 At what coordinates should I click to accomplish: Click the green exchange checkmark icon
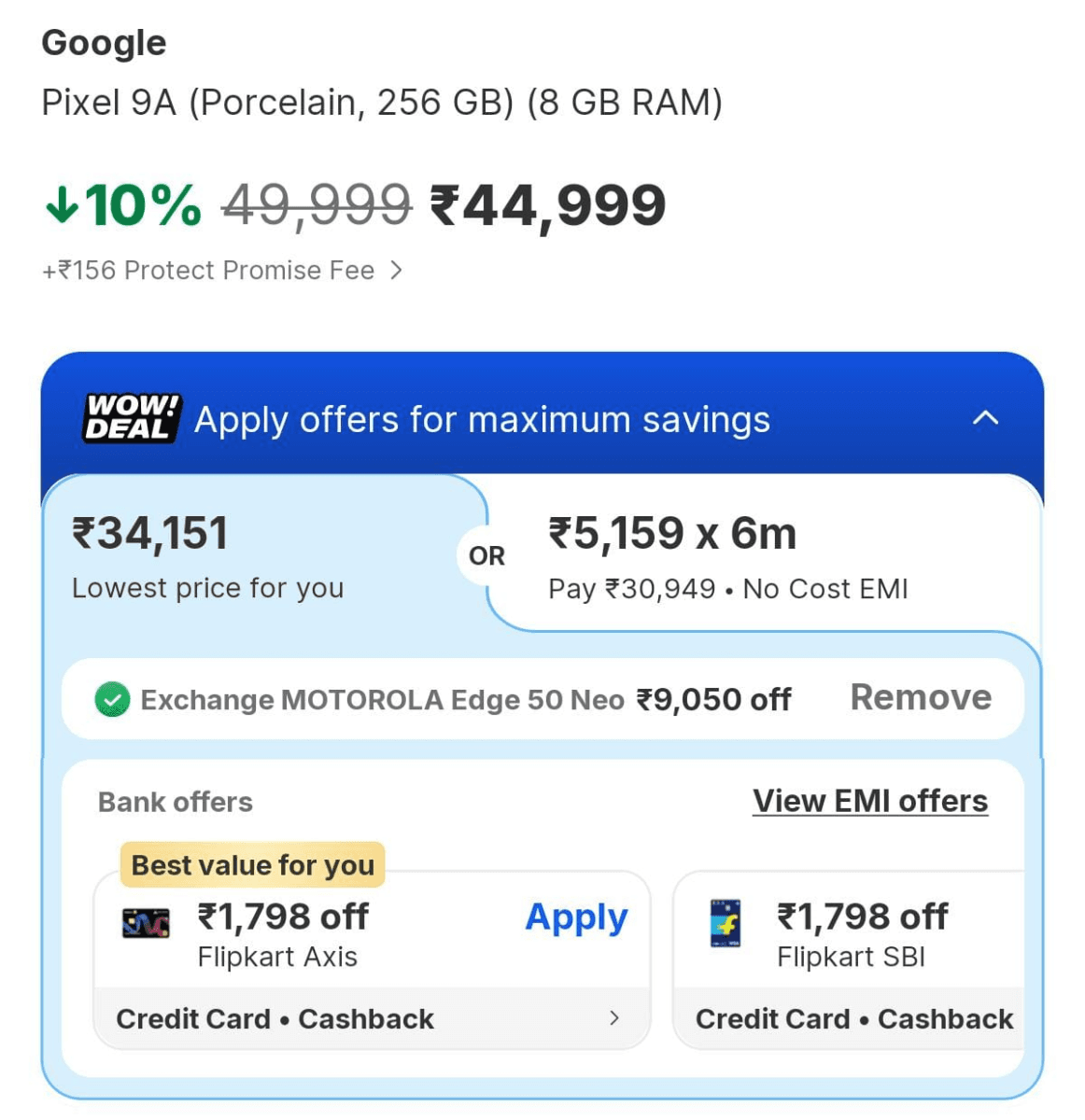[x=113, y=699]
